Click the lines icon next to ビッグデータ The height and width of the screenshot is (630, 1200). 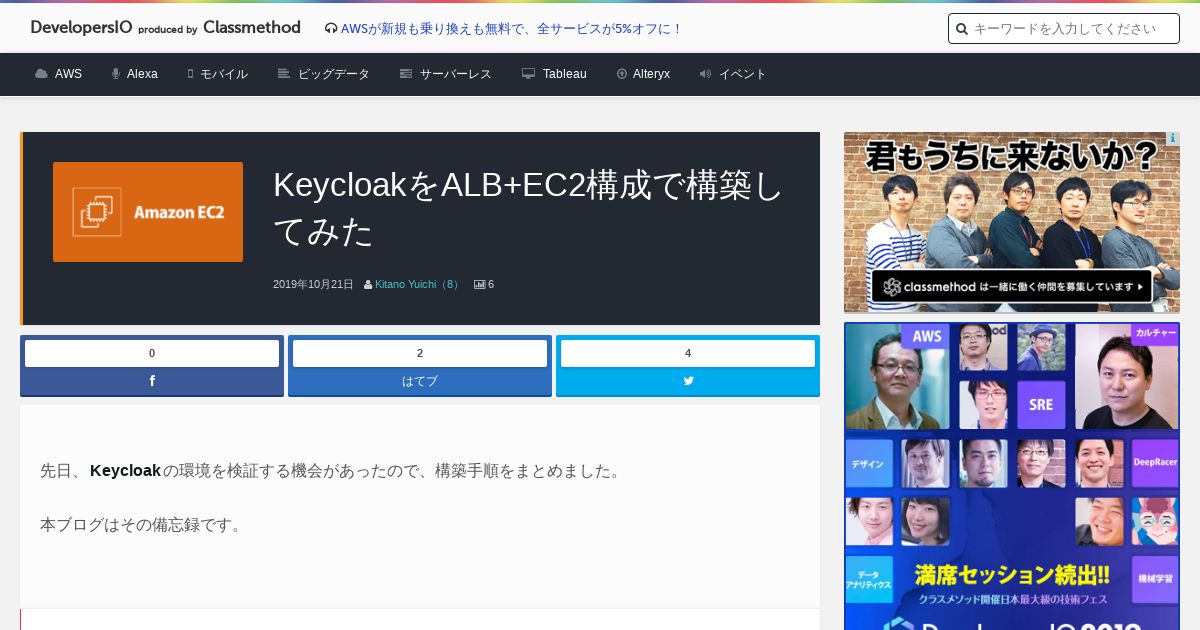284,74
